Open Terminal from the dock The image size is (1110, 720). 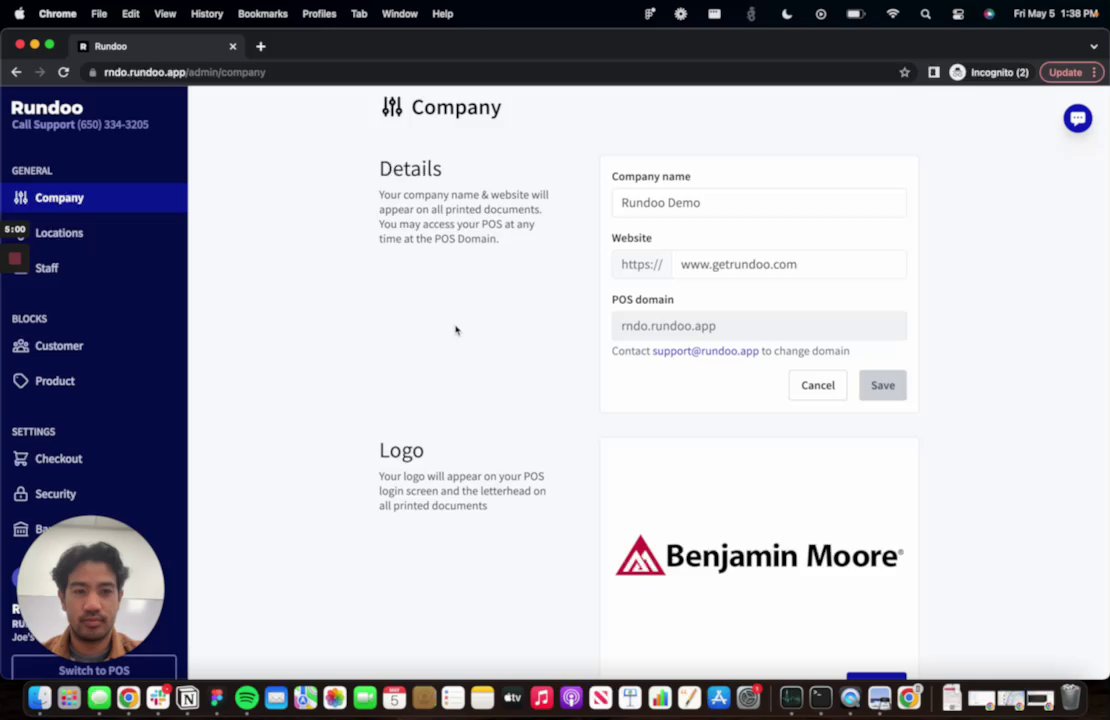click(x=820, y=698)
